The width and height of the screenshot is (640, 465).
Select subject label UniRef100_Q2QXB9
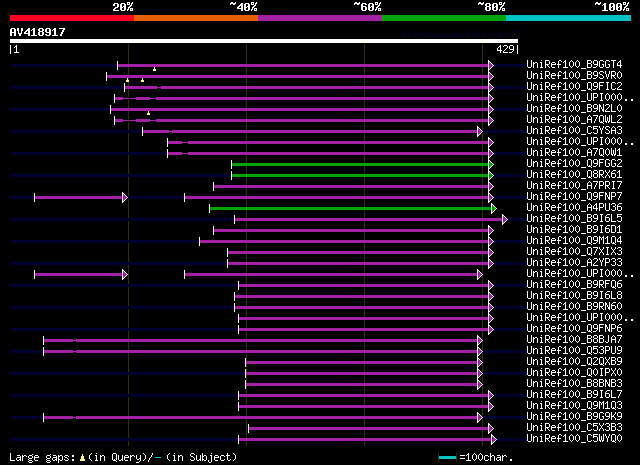574,362
